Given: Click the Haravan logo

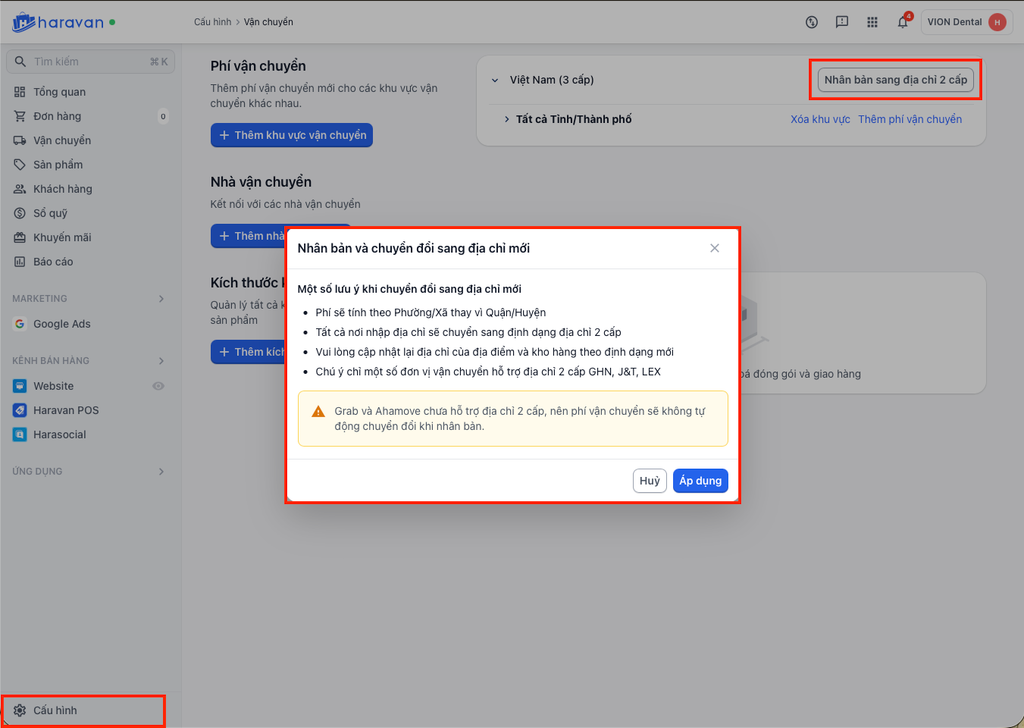Looking at the screenshot, I should coord(58,22).
